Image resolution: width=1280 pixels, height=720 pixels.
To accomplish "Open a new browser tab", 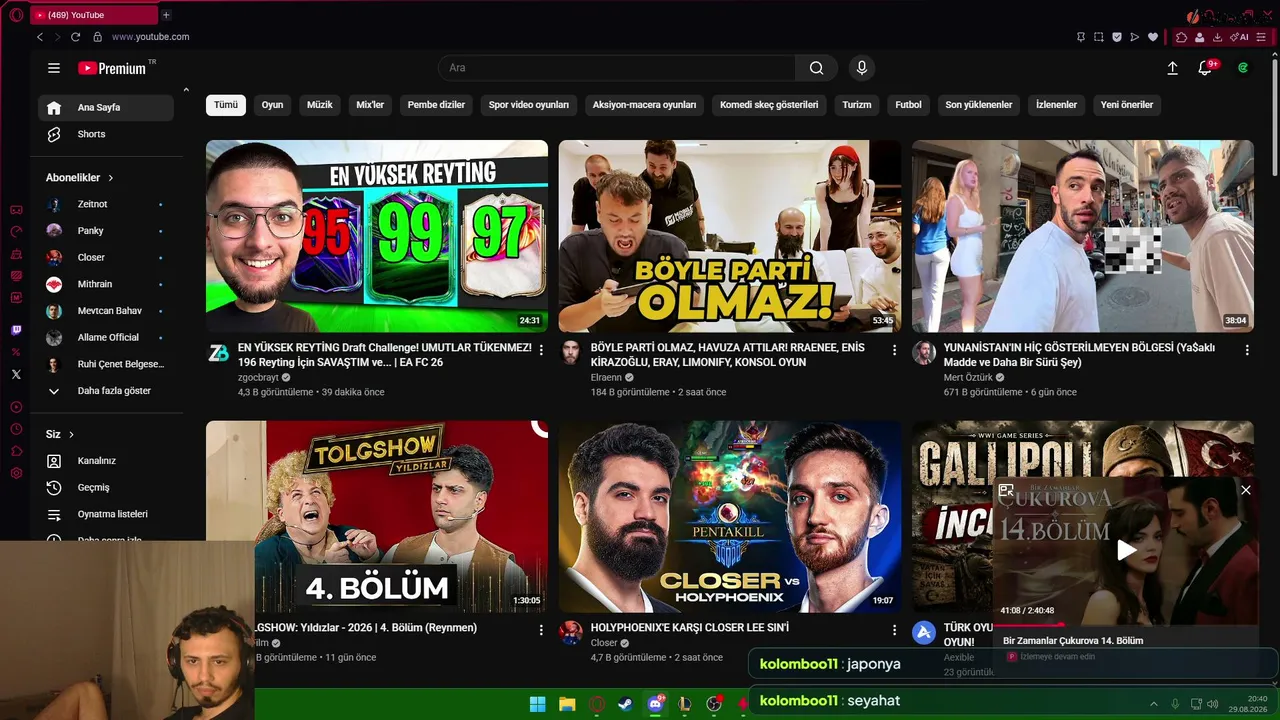I will coord(166,15).
